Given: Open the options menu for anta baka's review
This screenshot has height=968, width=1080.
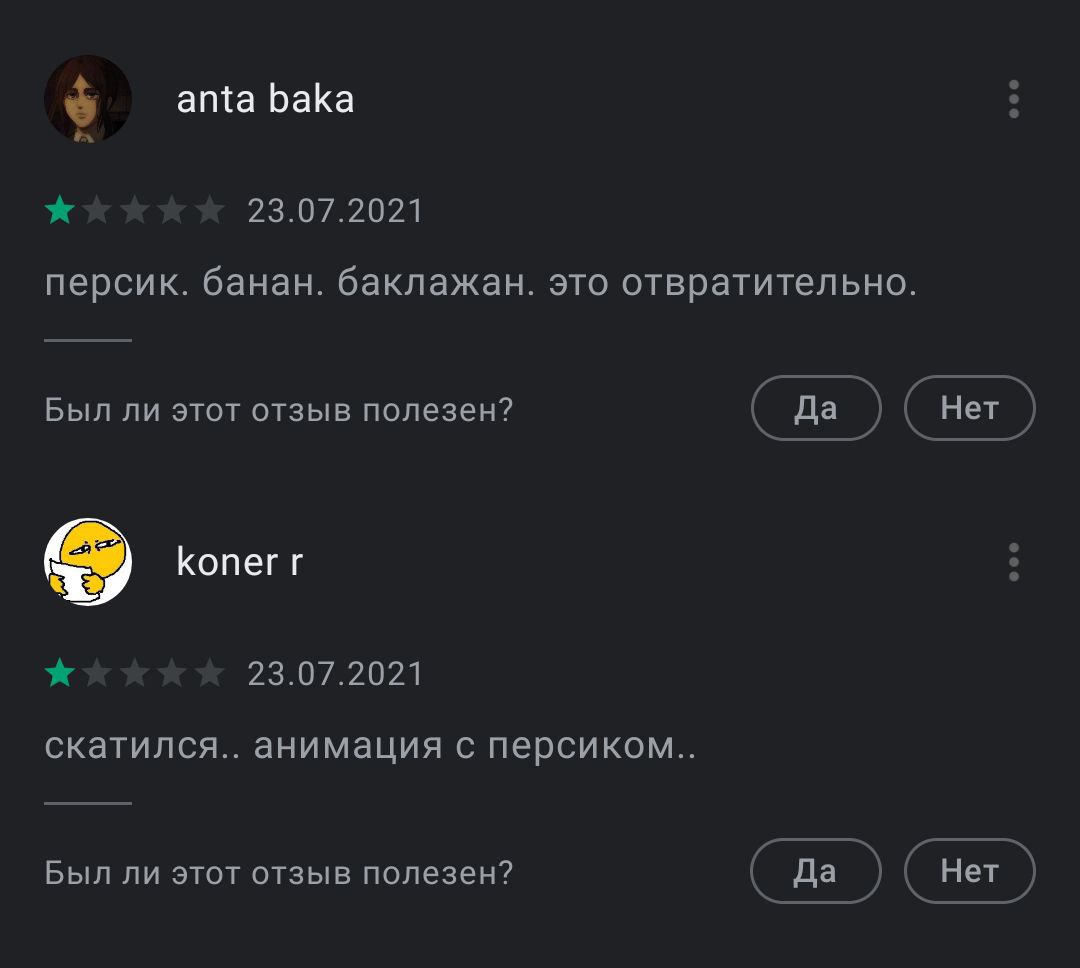Looking at the screenshot, I should (x=1013, y=100).
